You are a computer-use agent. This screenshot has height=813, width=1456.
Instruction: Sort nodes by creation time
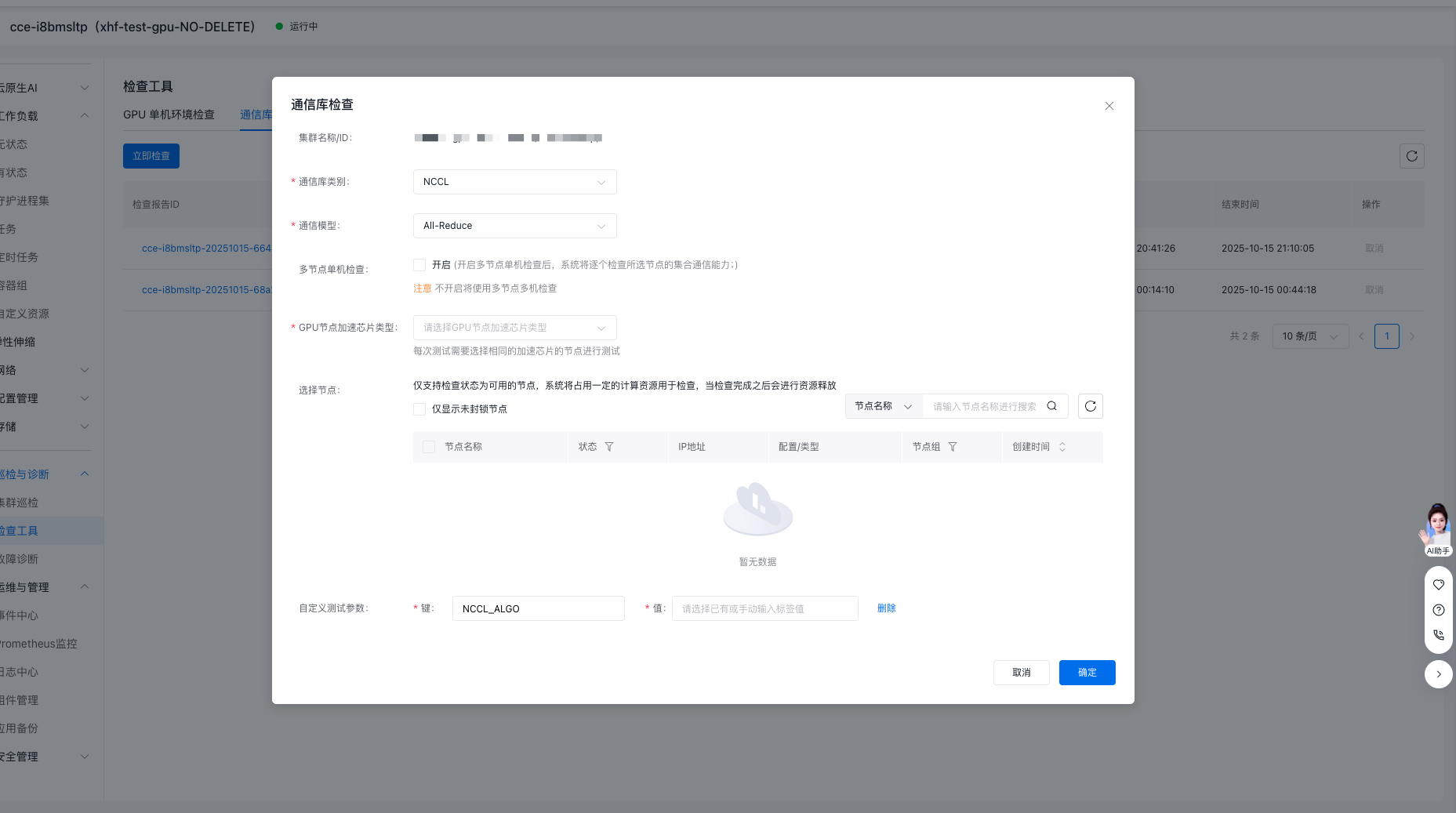point(1062,447)
